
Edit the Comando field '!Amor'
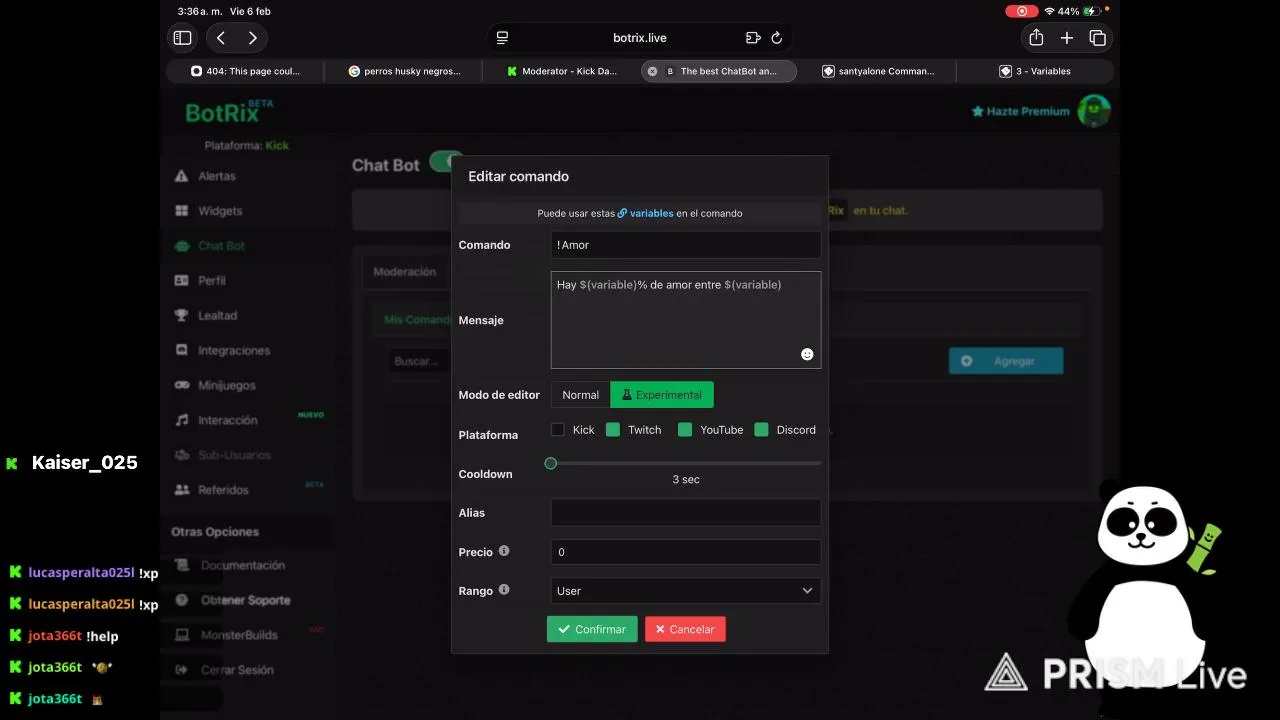686,245
